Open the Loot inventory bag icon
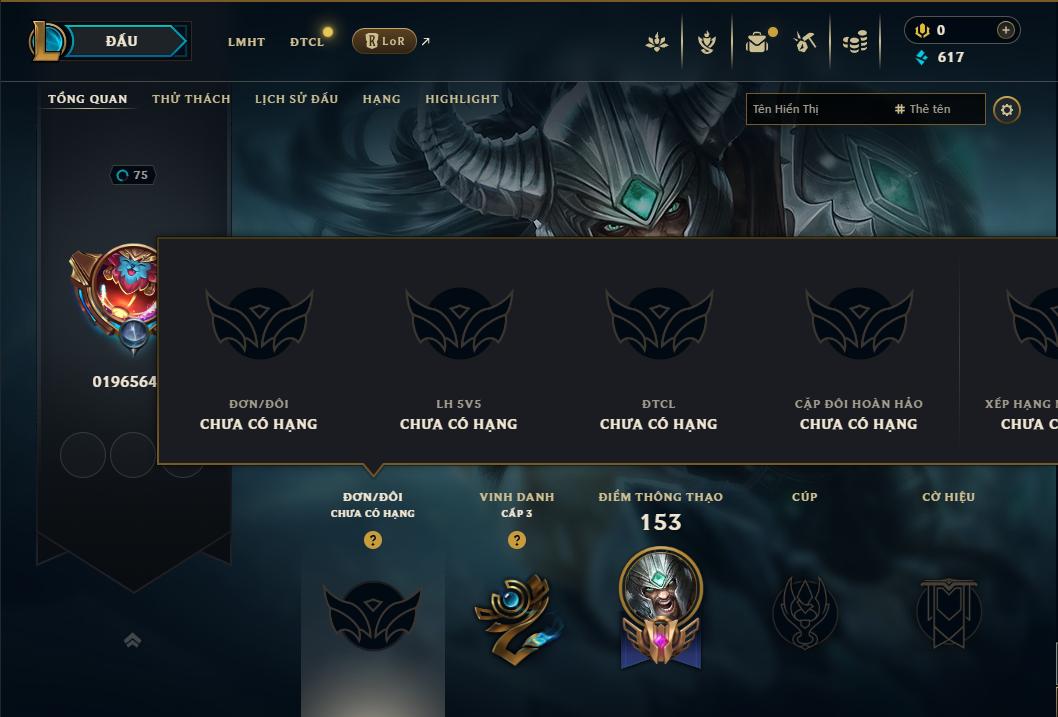This screenshot has height=717, width=1058. click(758, 42)
